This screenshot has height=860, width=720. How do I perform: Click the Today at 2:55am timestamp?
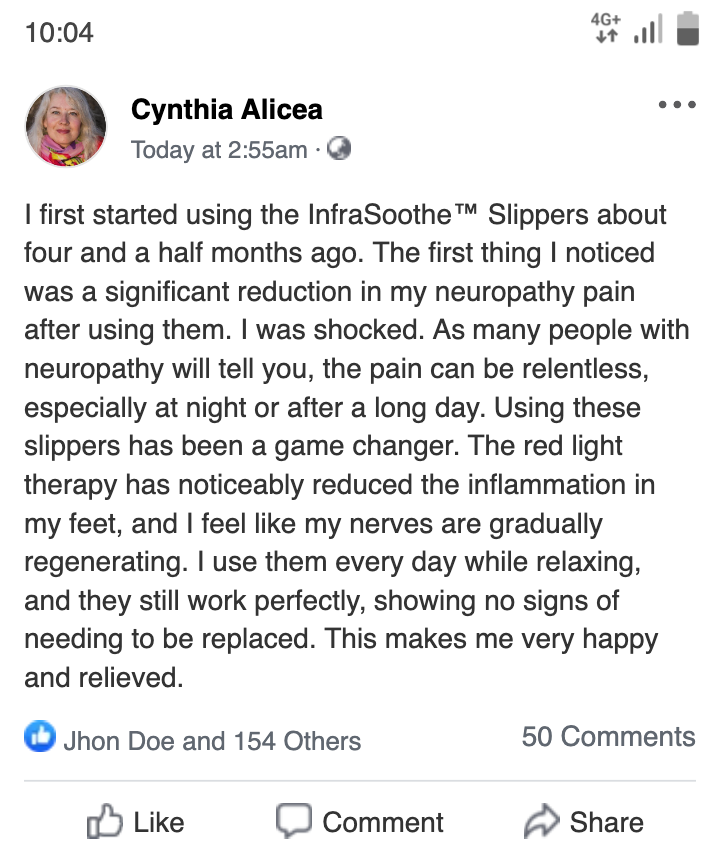coord(219,150)
